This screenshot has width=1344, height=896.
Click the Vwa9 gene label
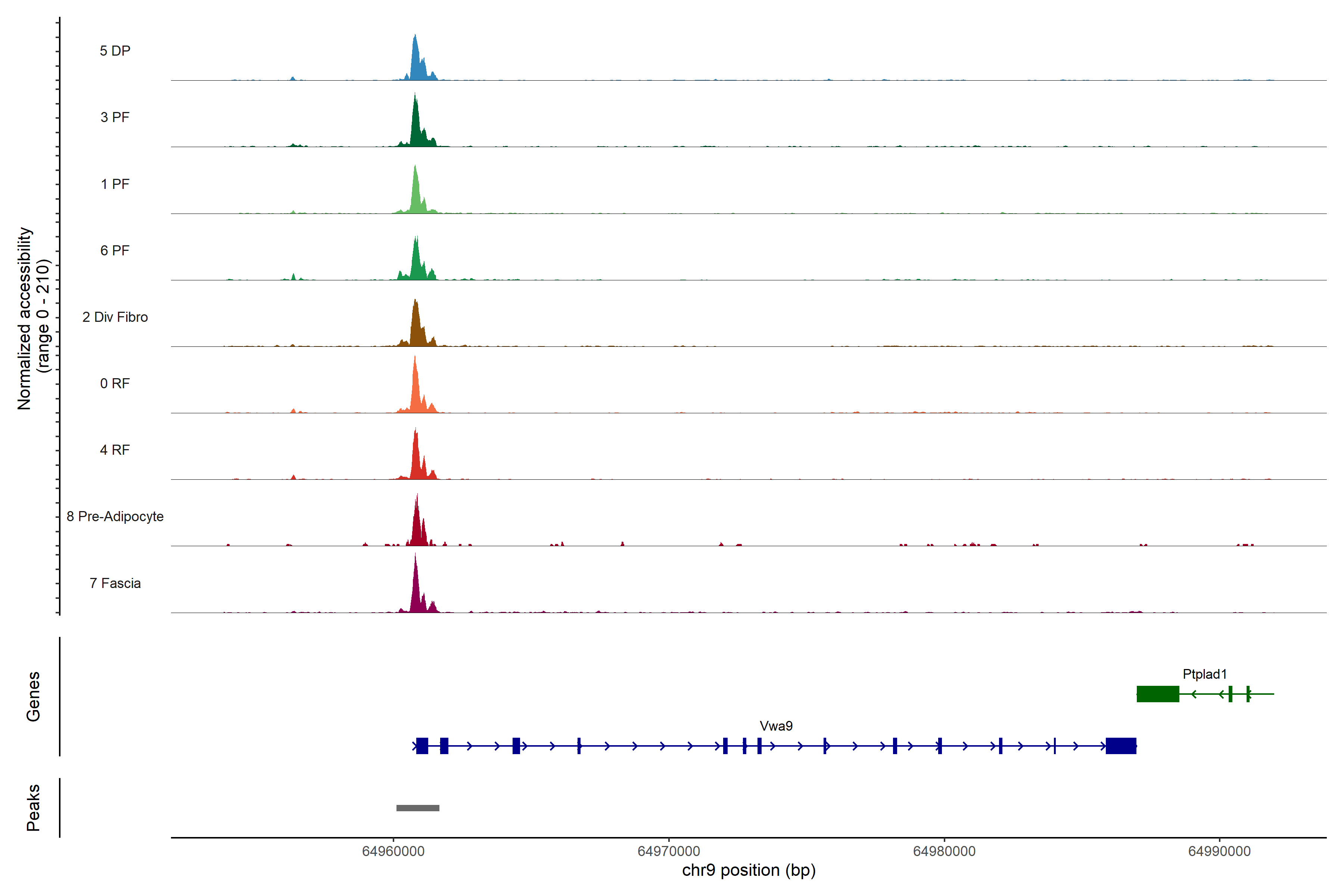(776, 726)
